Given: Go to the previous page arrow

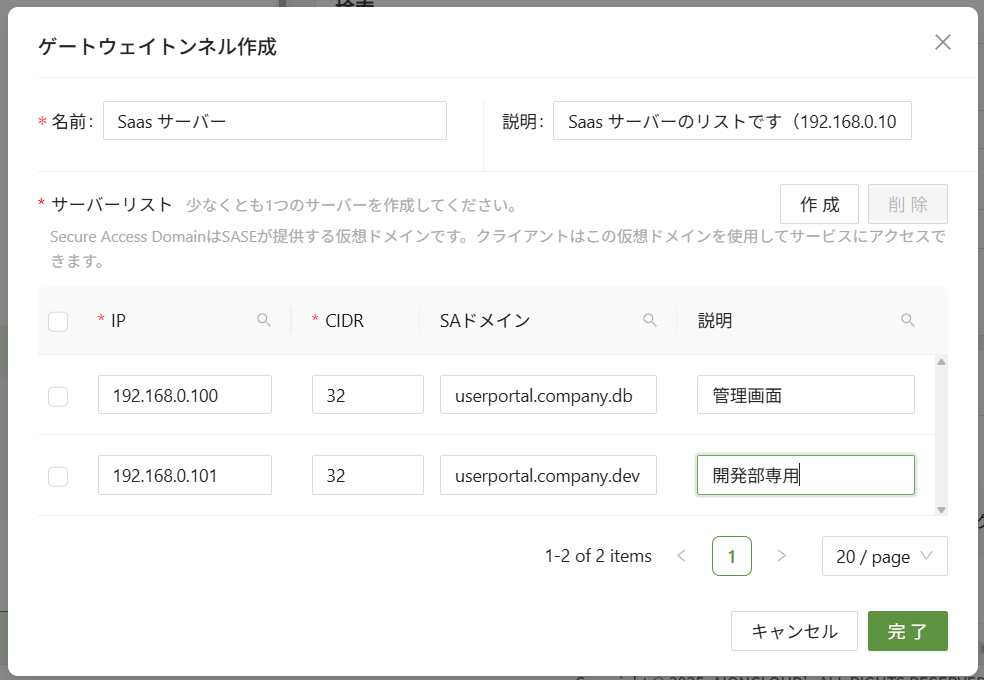Looking at the screenshot, I should [x=682, y=556].
